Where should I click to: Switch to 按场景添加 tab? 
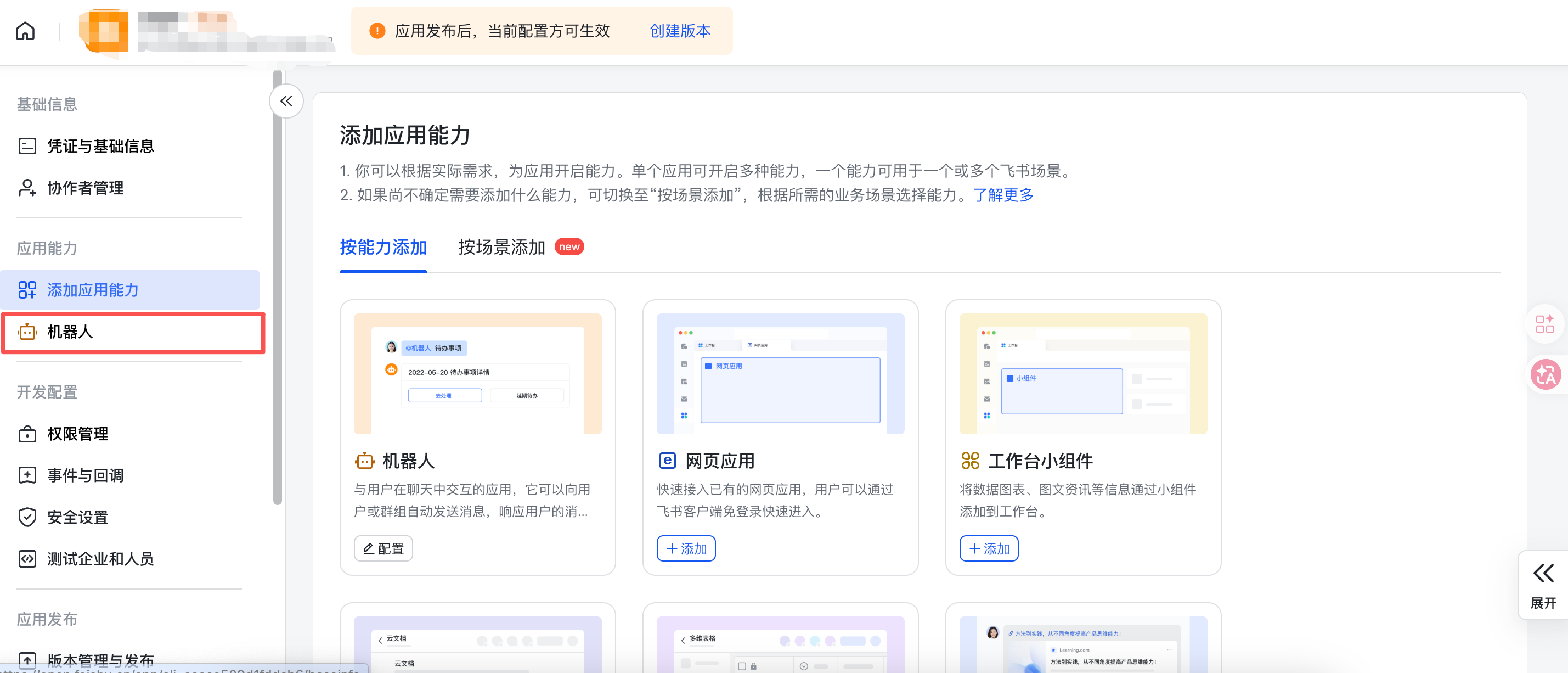click(501, 247)
